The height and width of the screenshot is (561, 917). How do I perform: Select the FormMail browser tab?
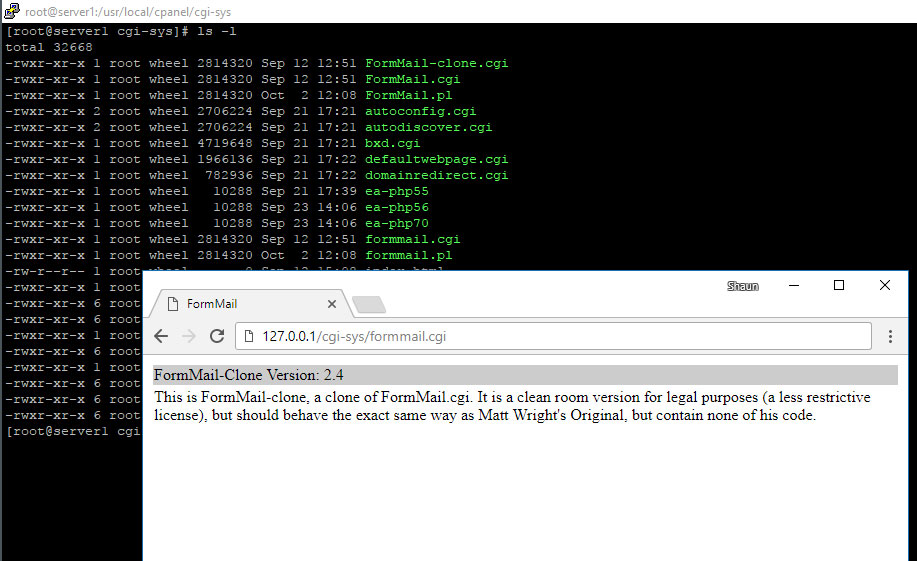tap(250, 304)
